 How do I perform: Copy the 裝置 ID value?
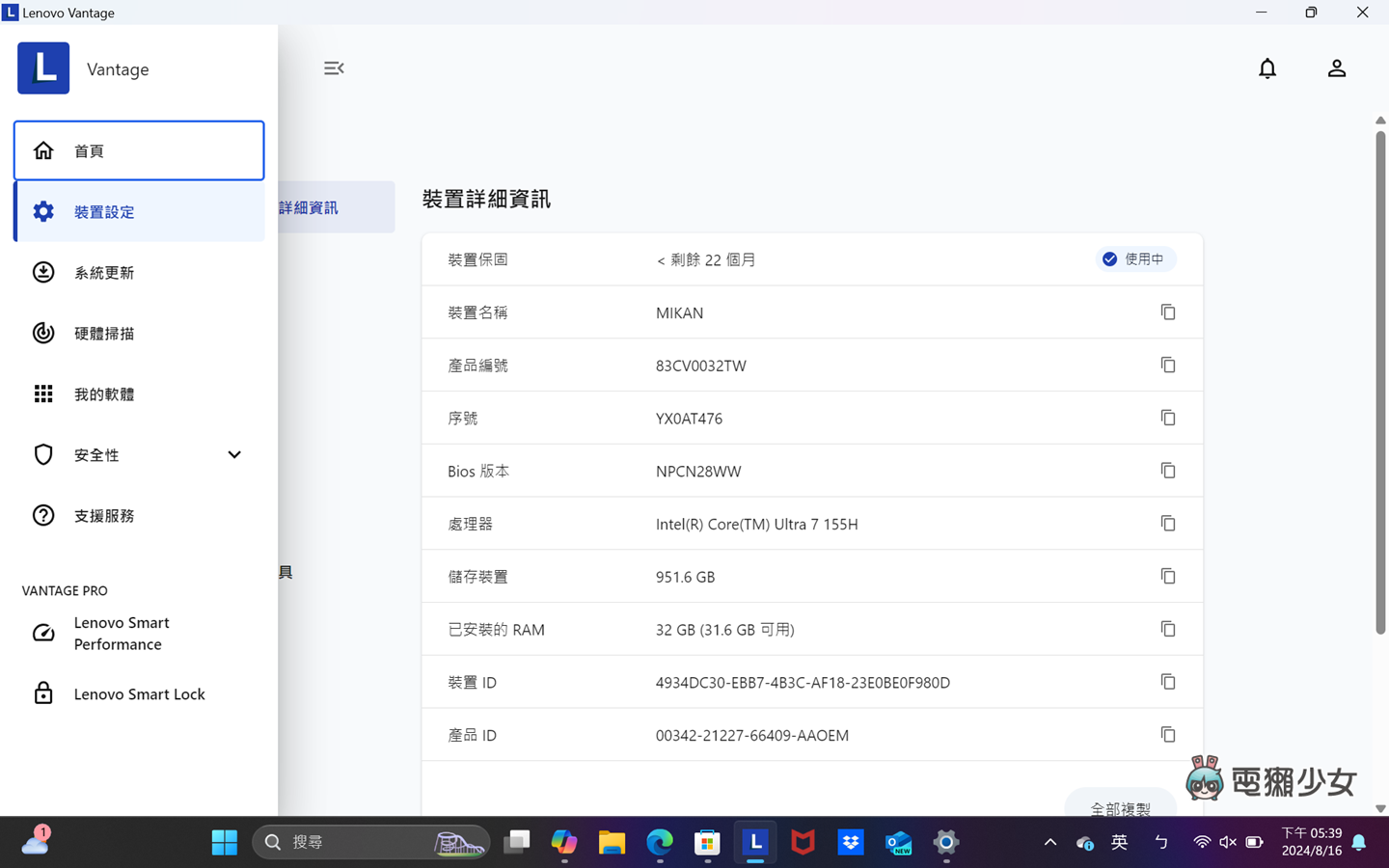1168,682
